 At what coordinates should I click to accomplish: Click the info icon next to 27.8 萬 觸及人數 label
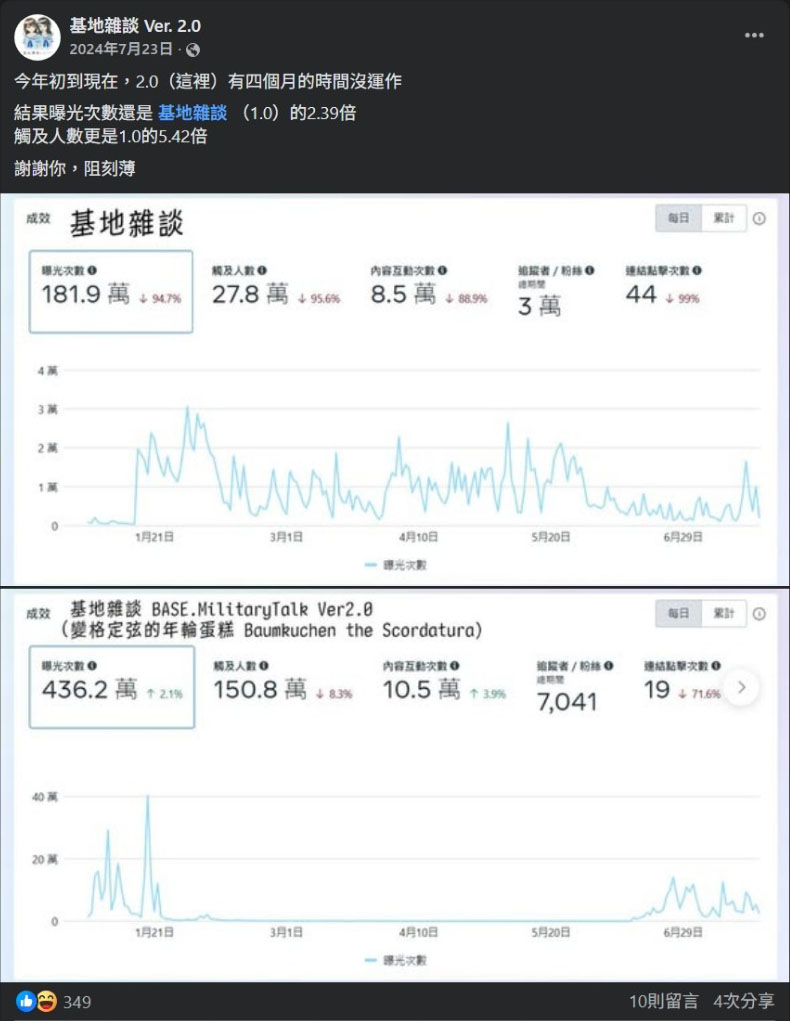[263, 270]
